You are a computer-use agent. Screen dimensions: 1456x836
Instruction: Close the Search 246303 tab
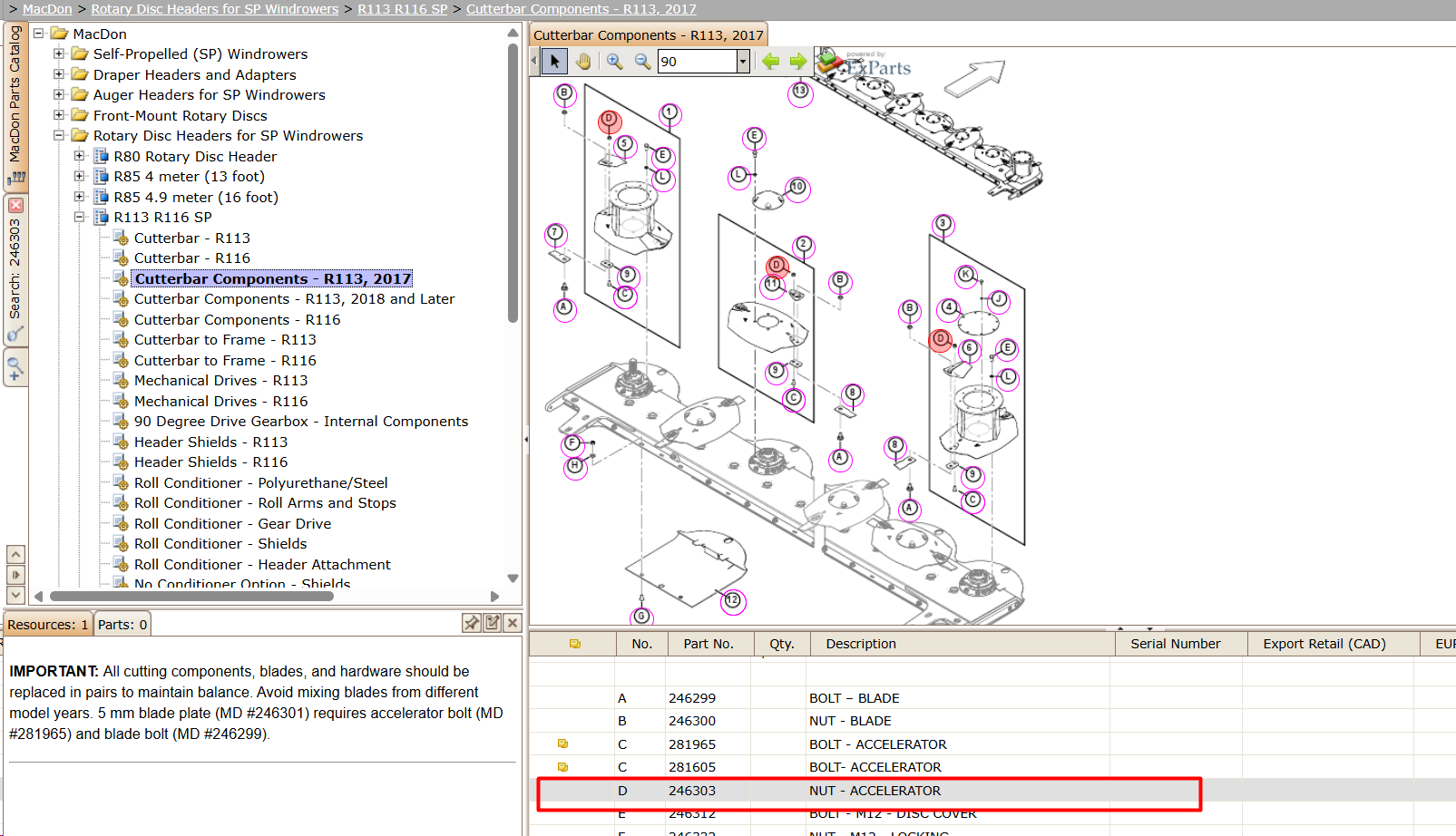pyautogui.click(x=15, y=206)
